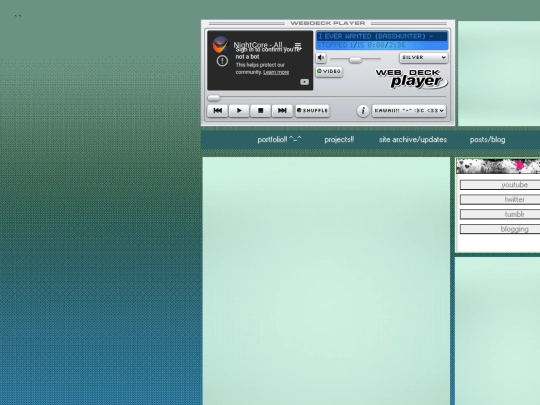Click the sparkly sidebar banner image
This screenshot has width=540, height=405.
(498, 166)
